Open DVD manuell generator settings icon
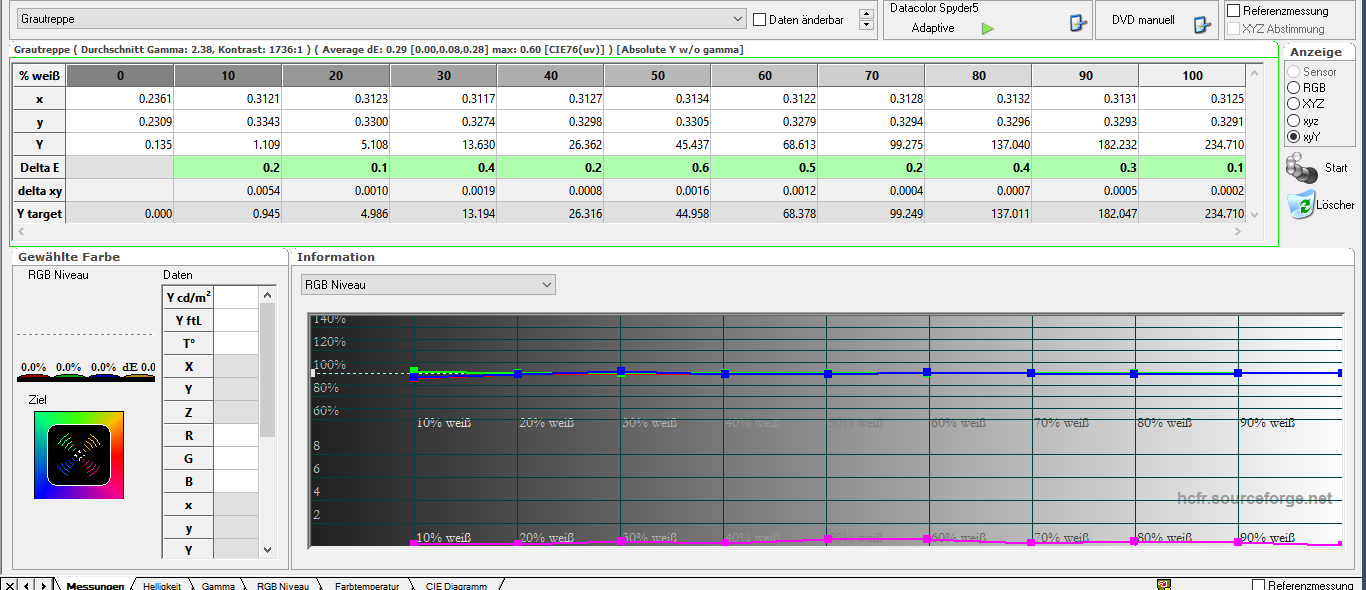 click(x=1202, y=24)
